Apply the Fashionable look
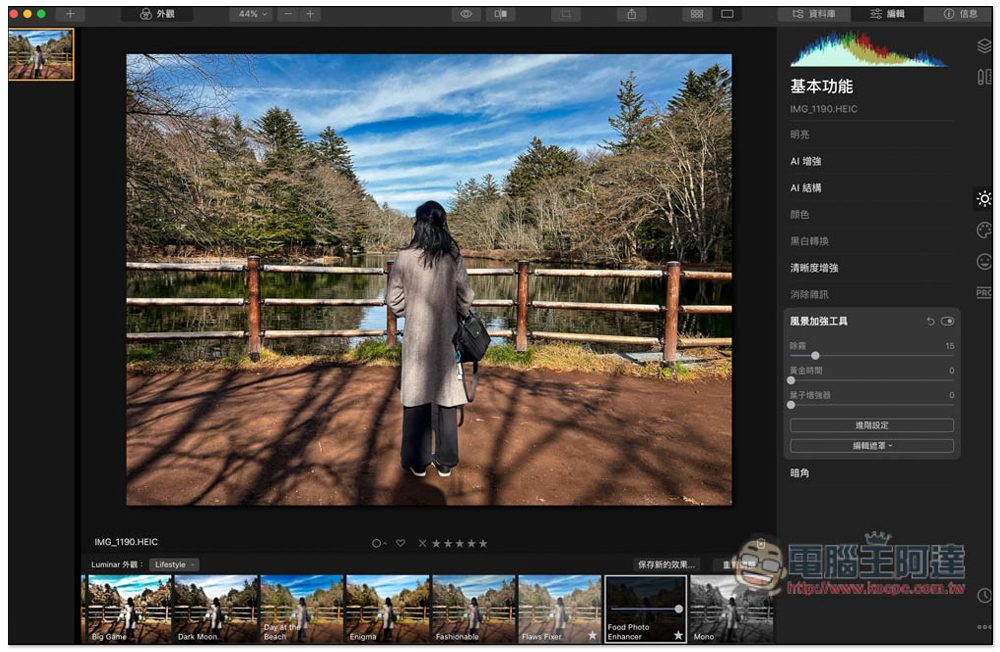Image resolution: width=1000 pixels, height=652 pixels. [474, 609]
